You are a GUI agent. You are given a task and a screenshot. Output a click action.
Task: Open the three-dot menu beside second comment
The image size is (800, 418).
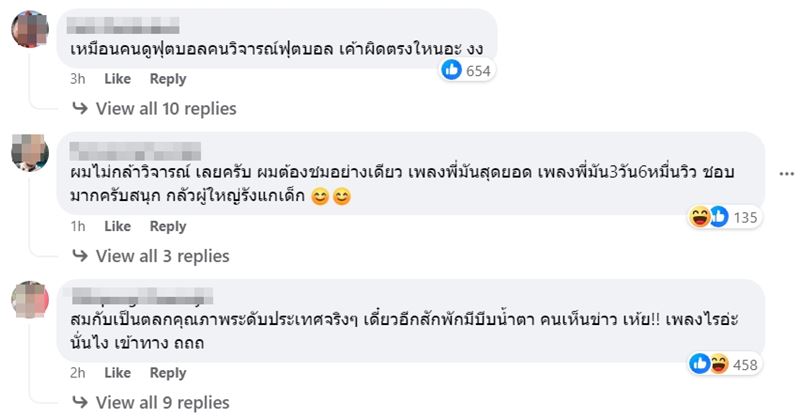[785, 173]
